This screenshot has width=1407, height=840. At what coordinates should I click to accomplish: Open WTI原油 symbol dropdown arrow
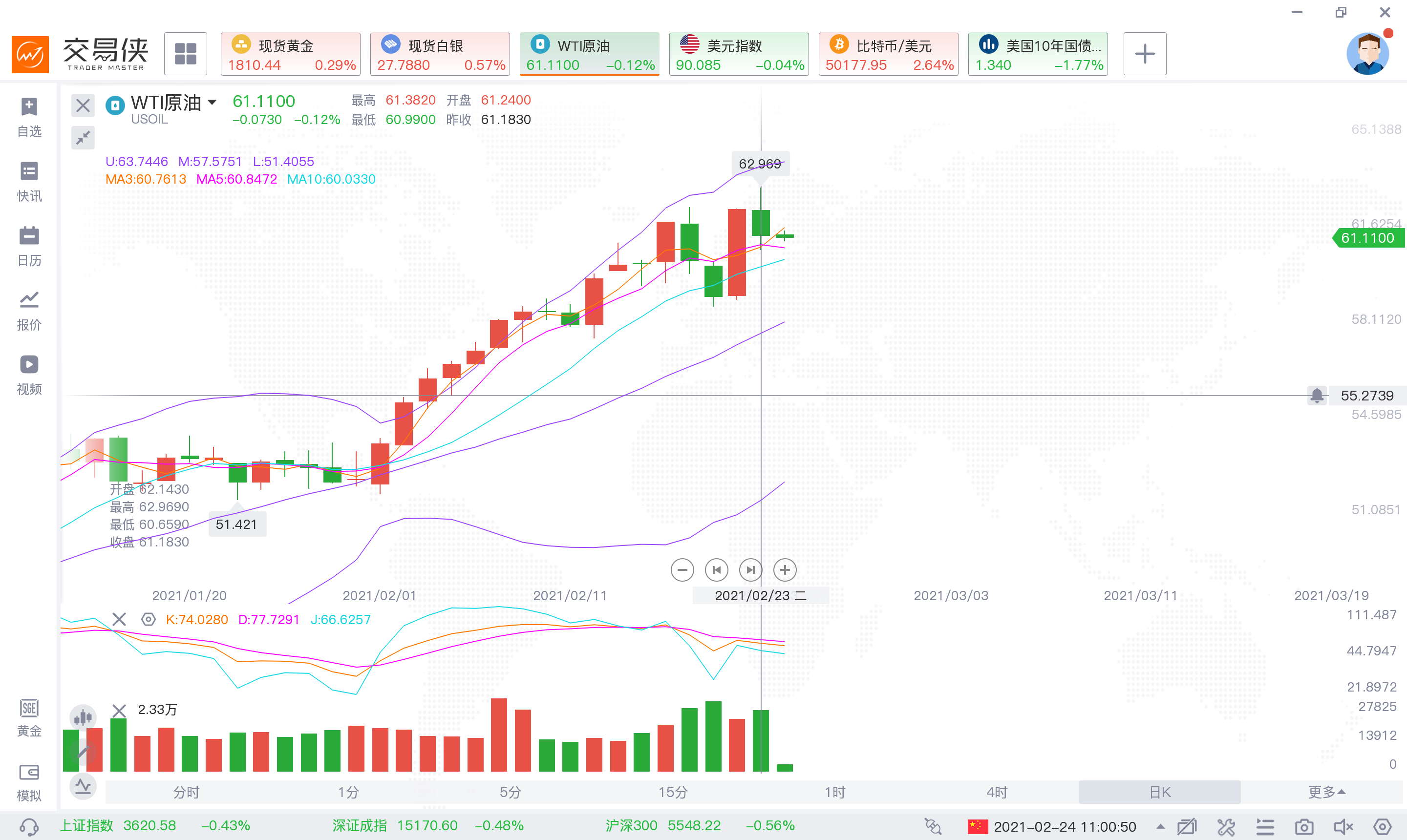212,103
